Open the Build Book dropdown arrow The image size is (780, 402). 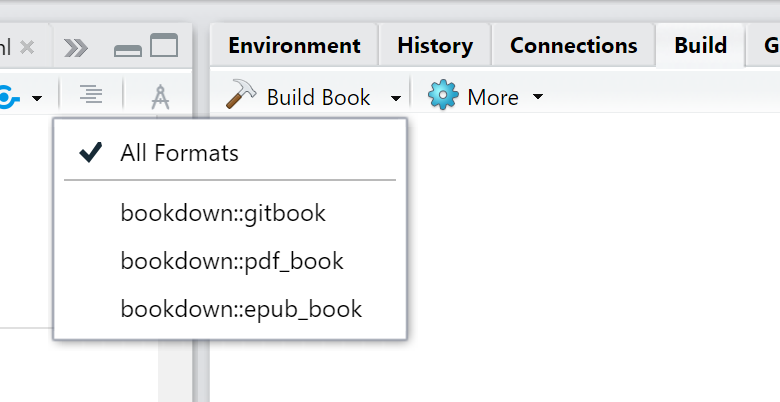point(396,98)
